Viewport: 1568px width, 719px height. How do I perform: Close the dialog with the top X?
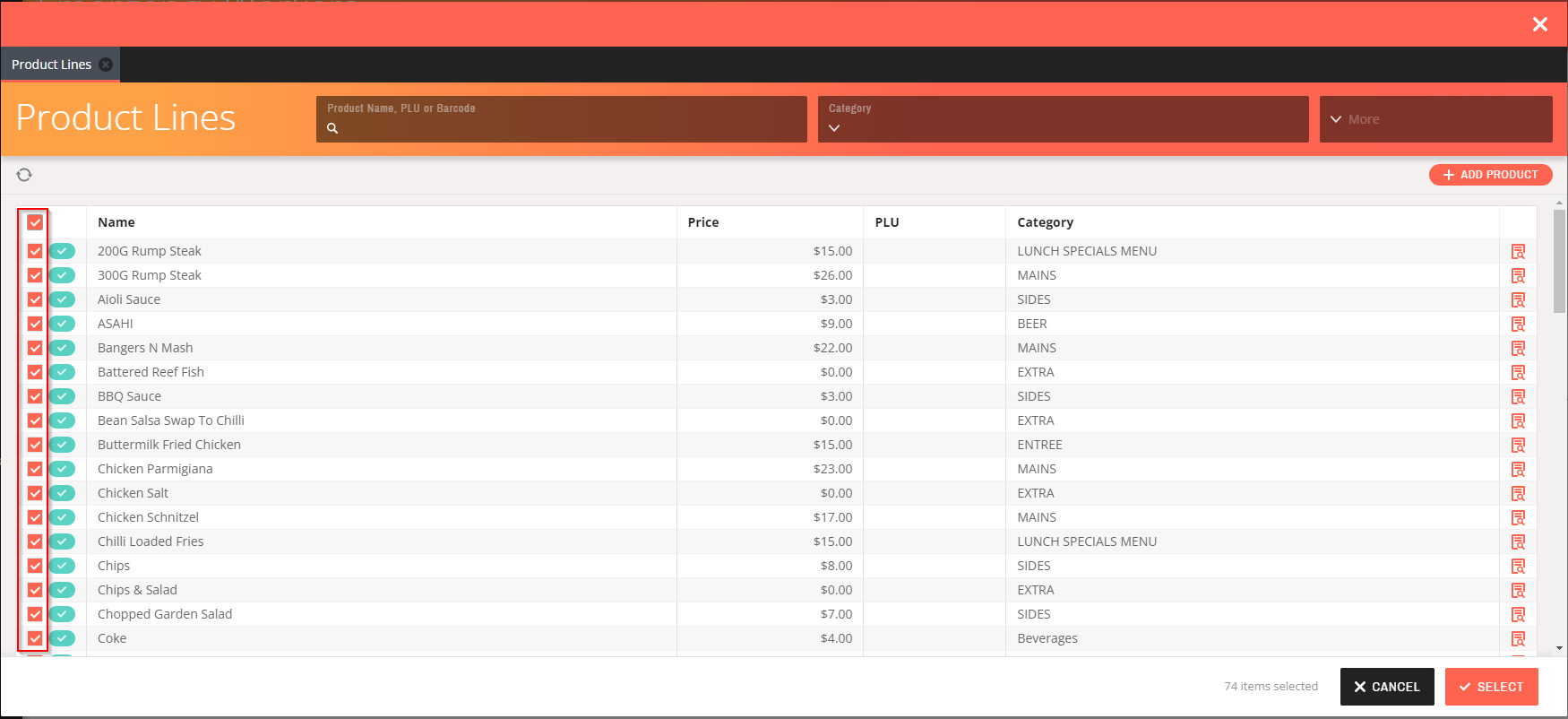[x=1540, y=24]
